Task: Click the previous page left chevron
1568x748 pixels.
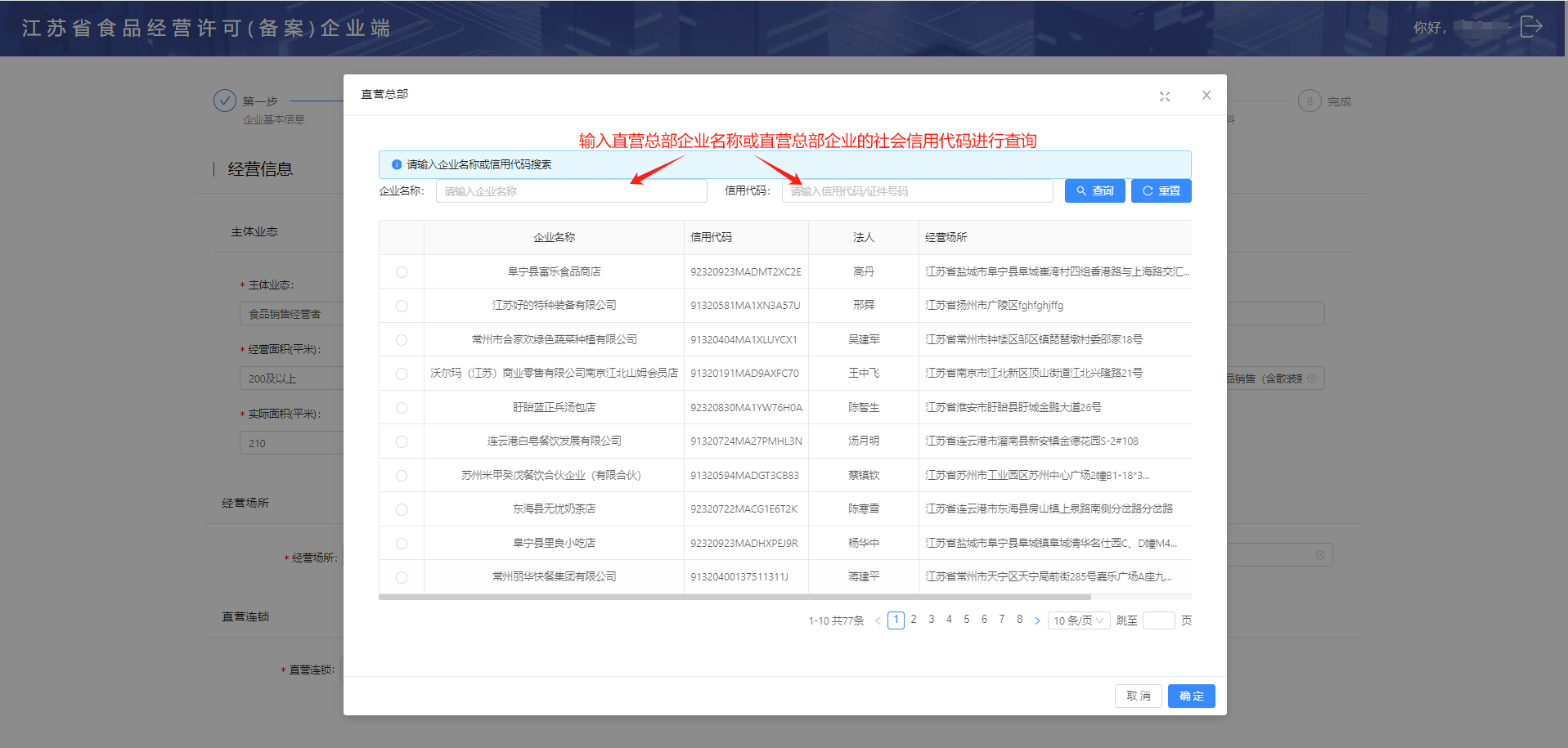Action: pos(878,621)
